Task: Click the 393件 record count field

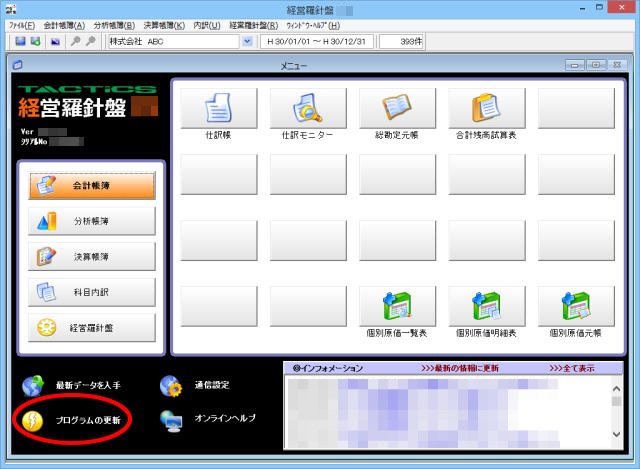Action: coord(402,41)
